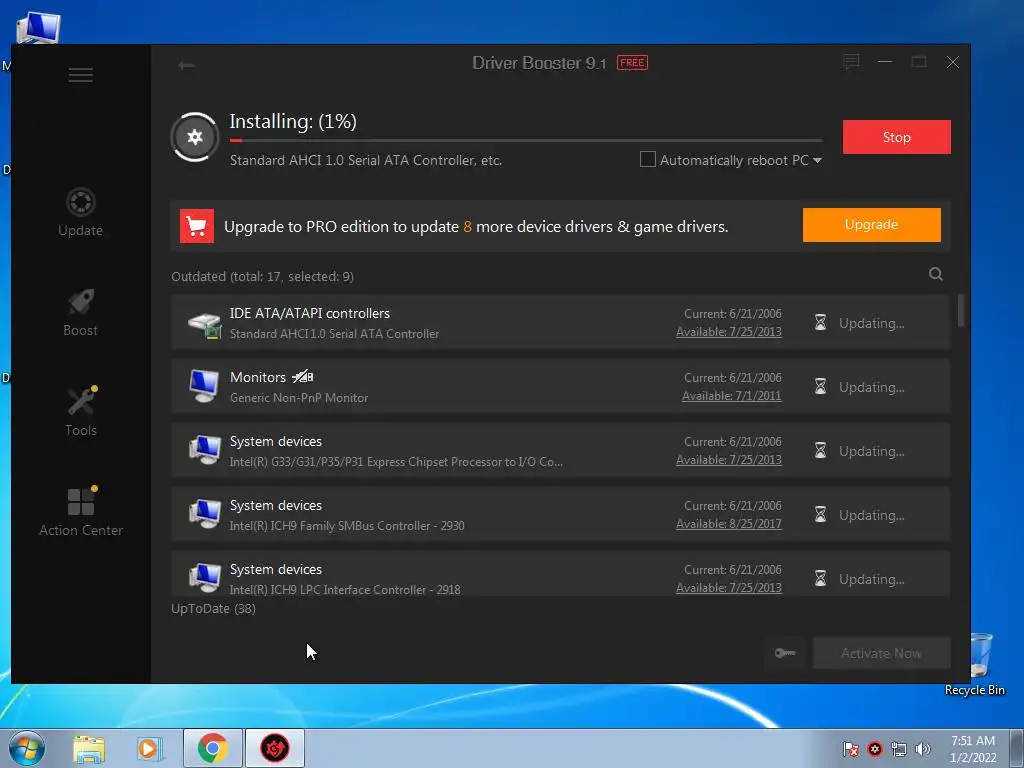Go back with the back arrow
1024x768 pixels.
[x=186, y=65]
